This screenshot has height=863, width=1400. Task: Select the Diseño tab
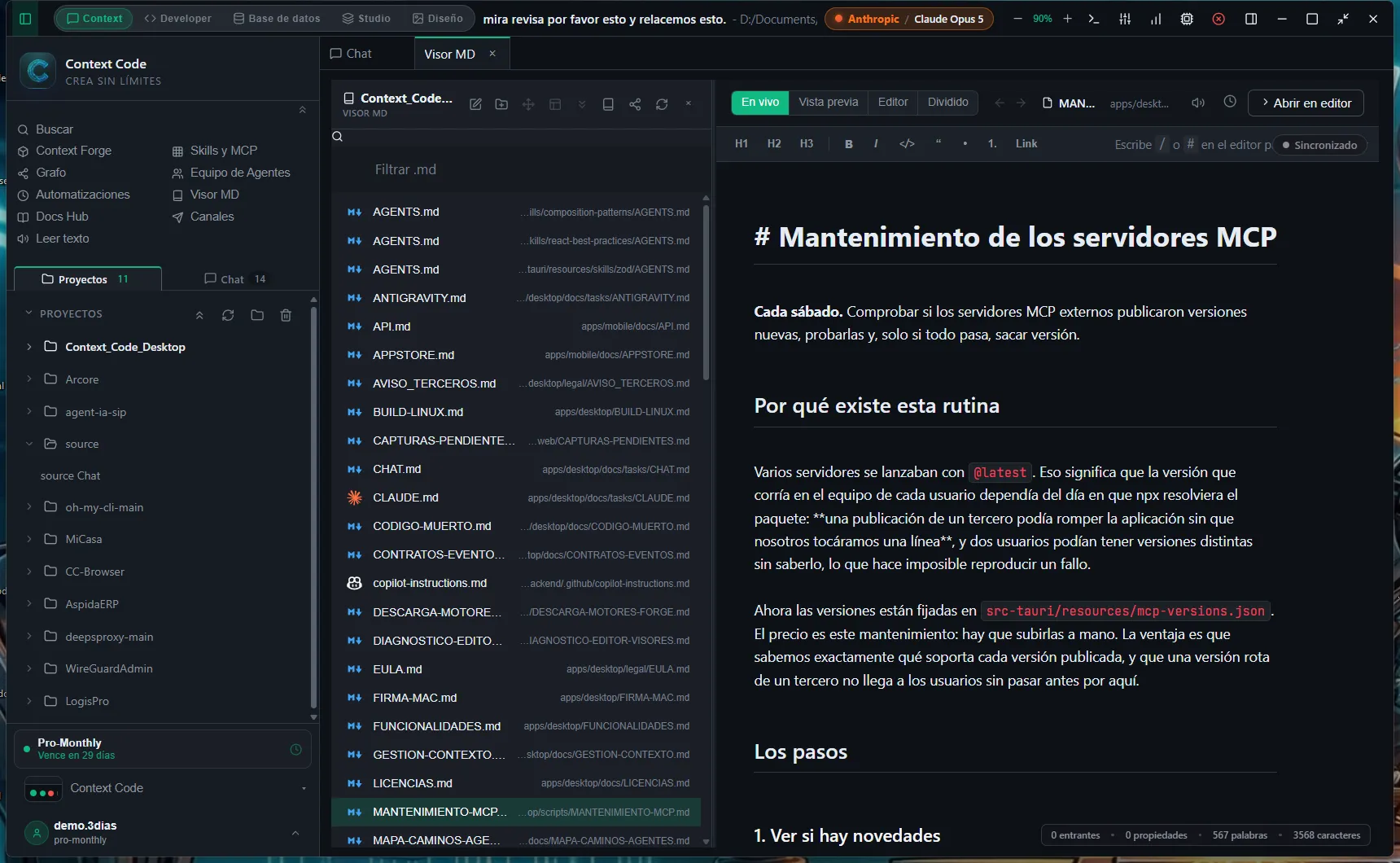coord(438,18)
